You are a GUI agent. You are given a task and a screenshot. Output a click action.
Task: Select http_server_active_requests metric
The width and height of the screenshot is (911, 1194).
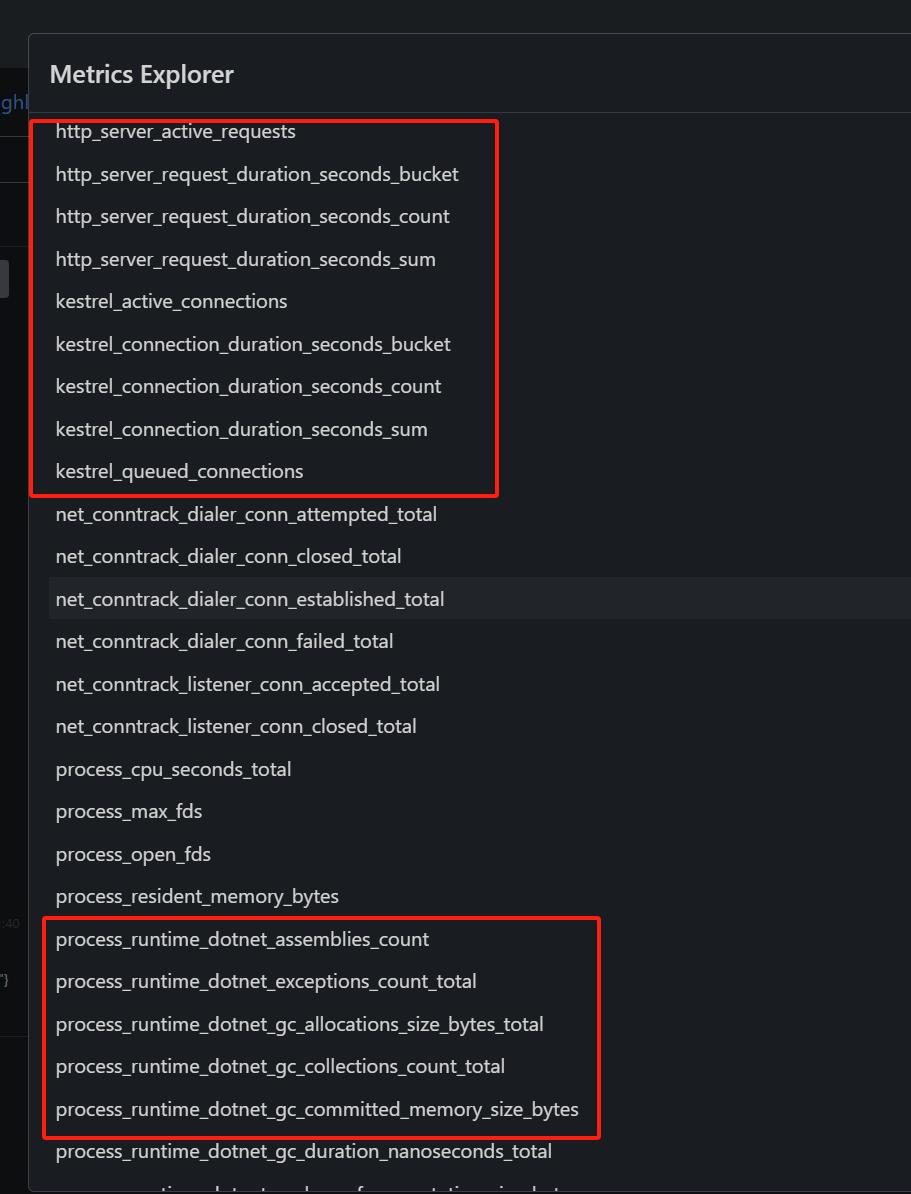175,132
